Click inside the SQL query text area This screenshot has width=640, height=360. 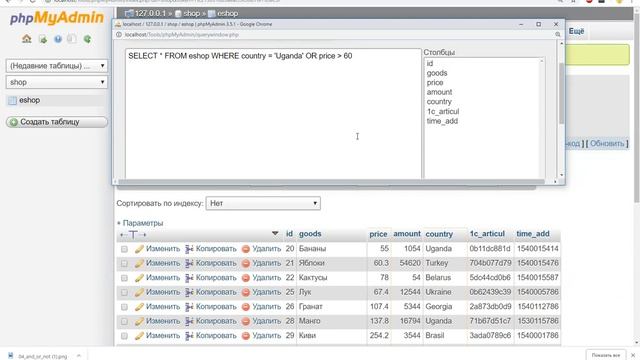pyautogui.click(x=273, y=113)
